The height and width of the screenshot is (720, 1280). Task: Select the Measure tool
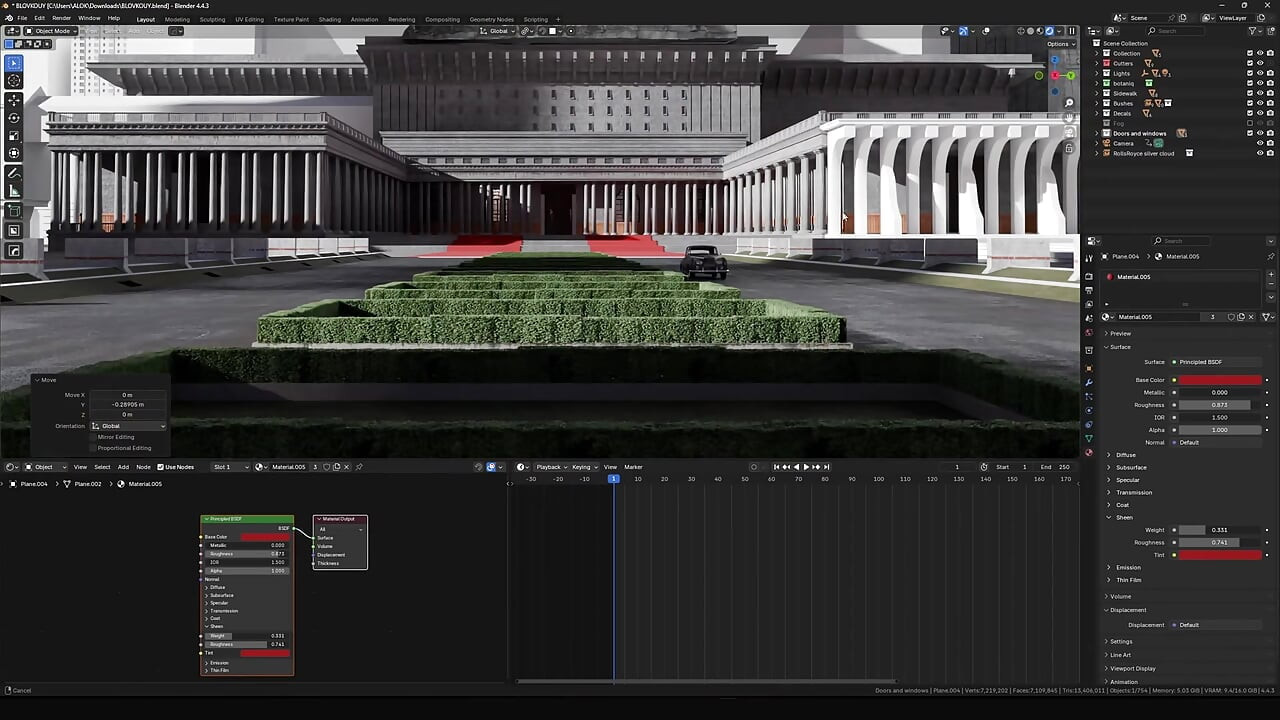point(14,191)
